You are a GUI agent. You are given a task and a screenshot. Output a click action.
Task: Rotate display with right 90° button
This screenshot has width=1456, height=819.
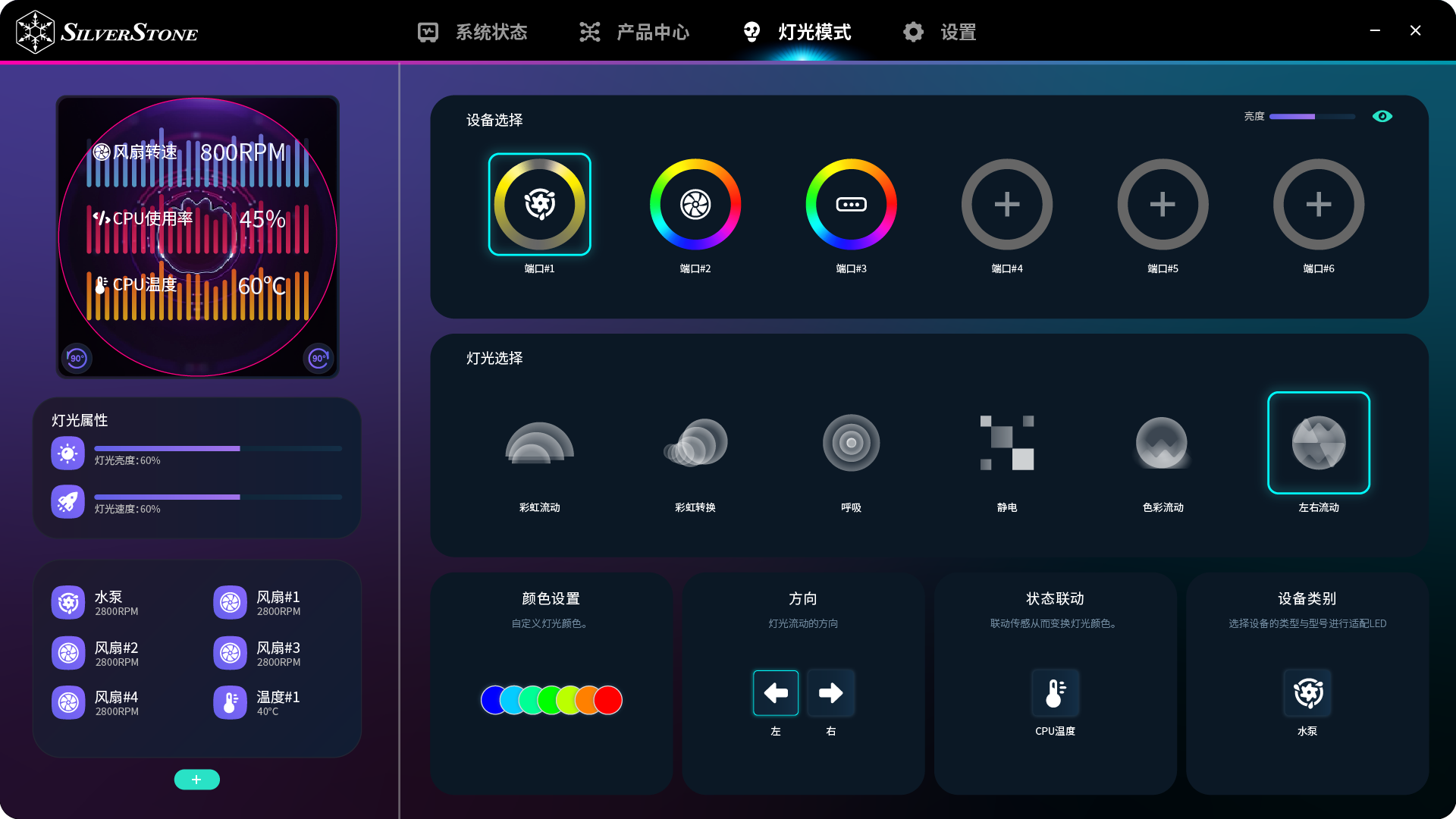click(x=318, y=358)
